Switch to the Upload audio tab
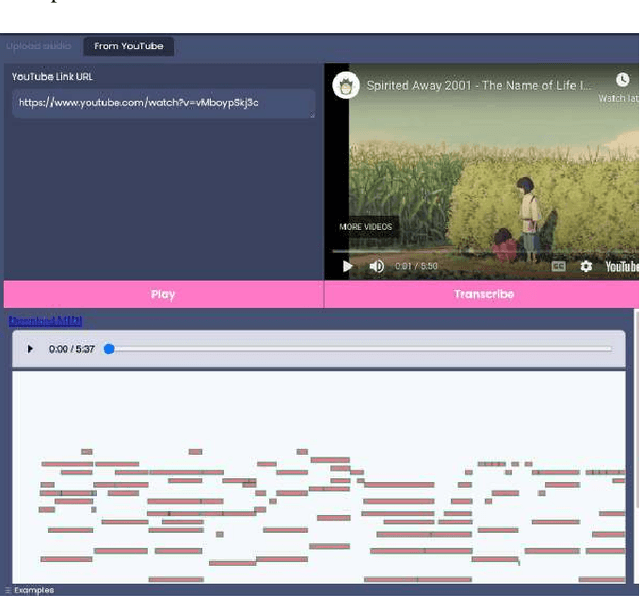The height and width of the screenshot is (597, 640). tap(39, 46)
